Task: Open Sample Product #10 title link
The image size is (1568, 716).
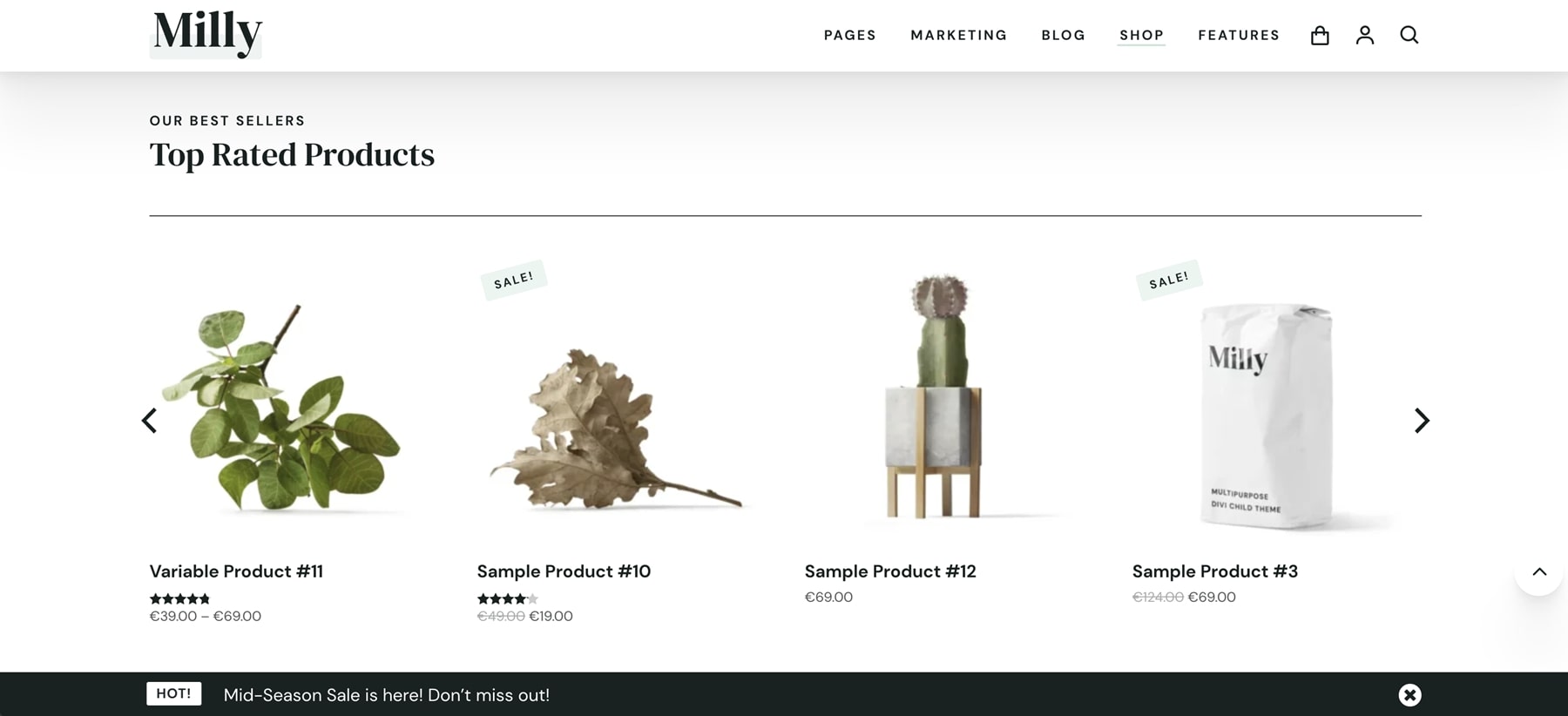Action: (x=564, y=571)
